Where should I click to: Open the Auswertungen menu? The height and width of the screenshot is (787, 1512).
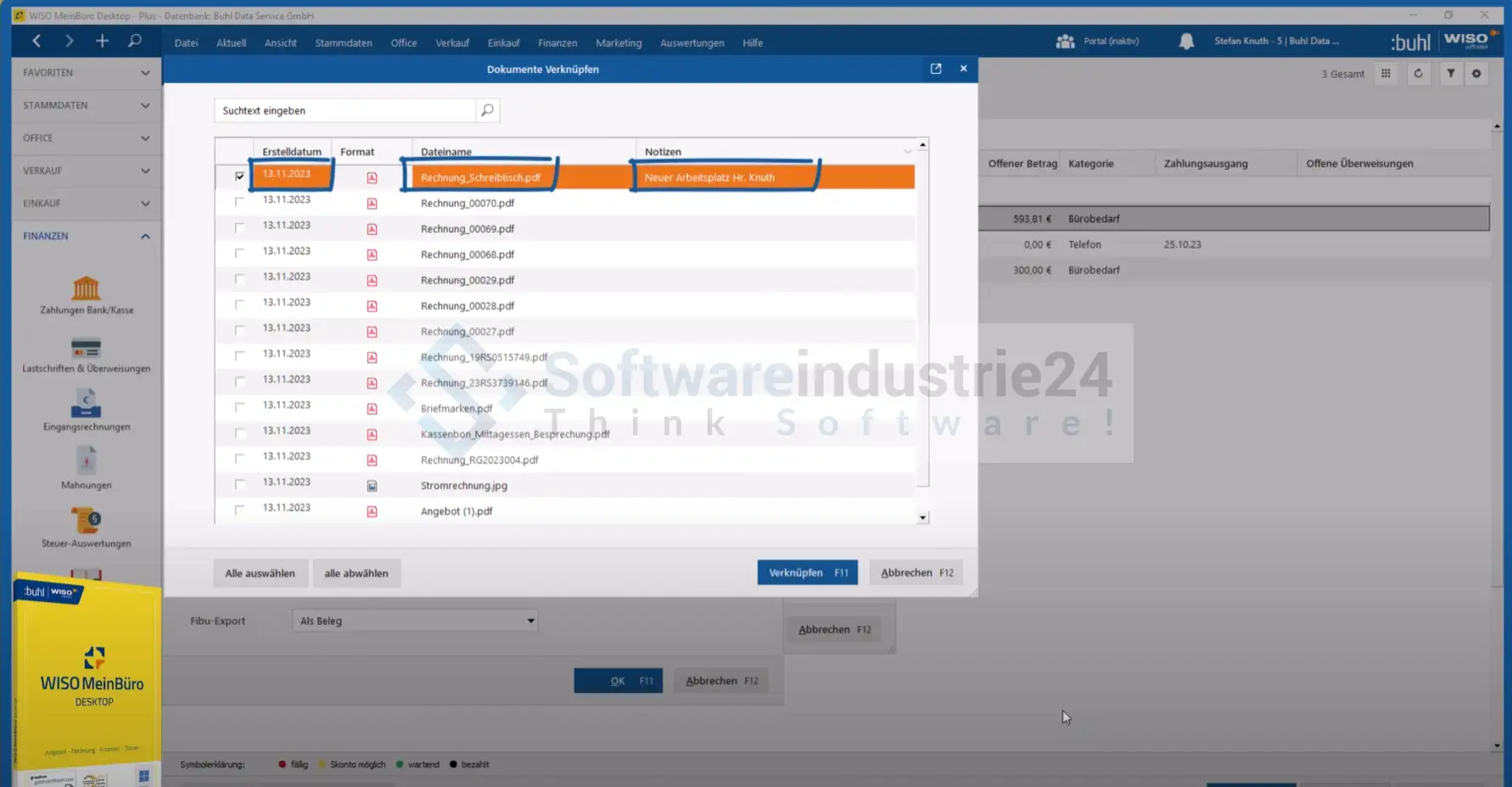[692, 42]
